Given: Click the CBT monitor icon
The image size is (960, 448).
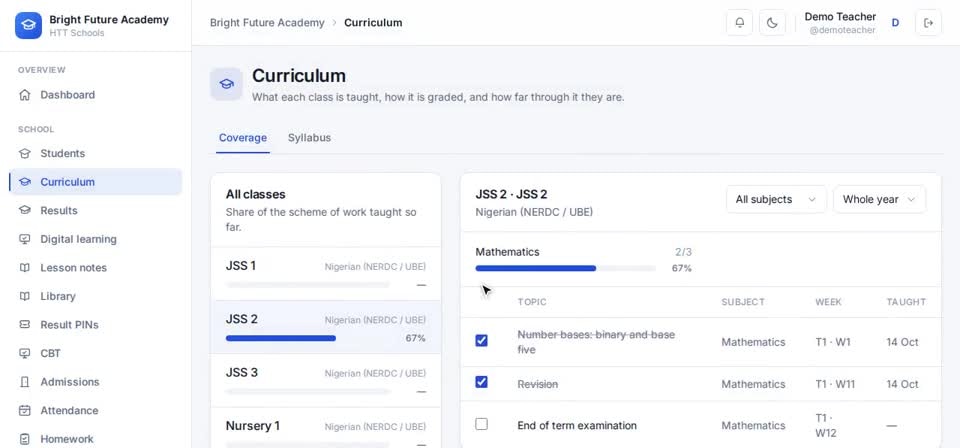Looking at the screenshot, I should [24, 353].
